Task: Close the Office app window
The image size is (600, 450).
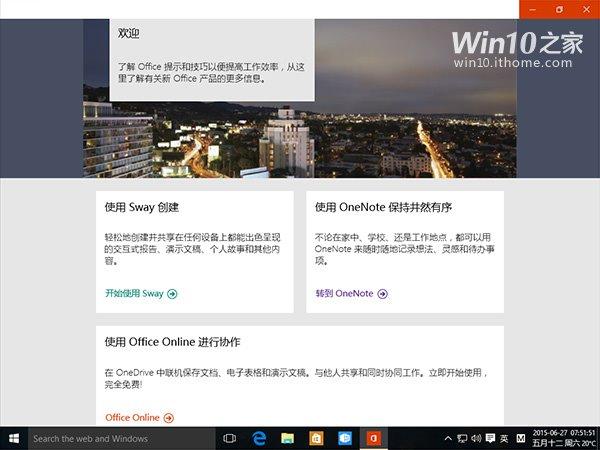Action: pyautogui.click(x=586, y=9)
